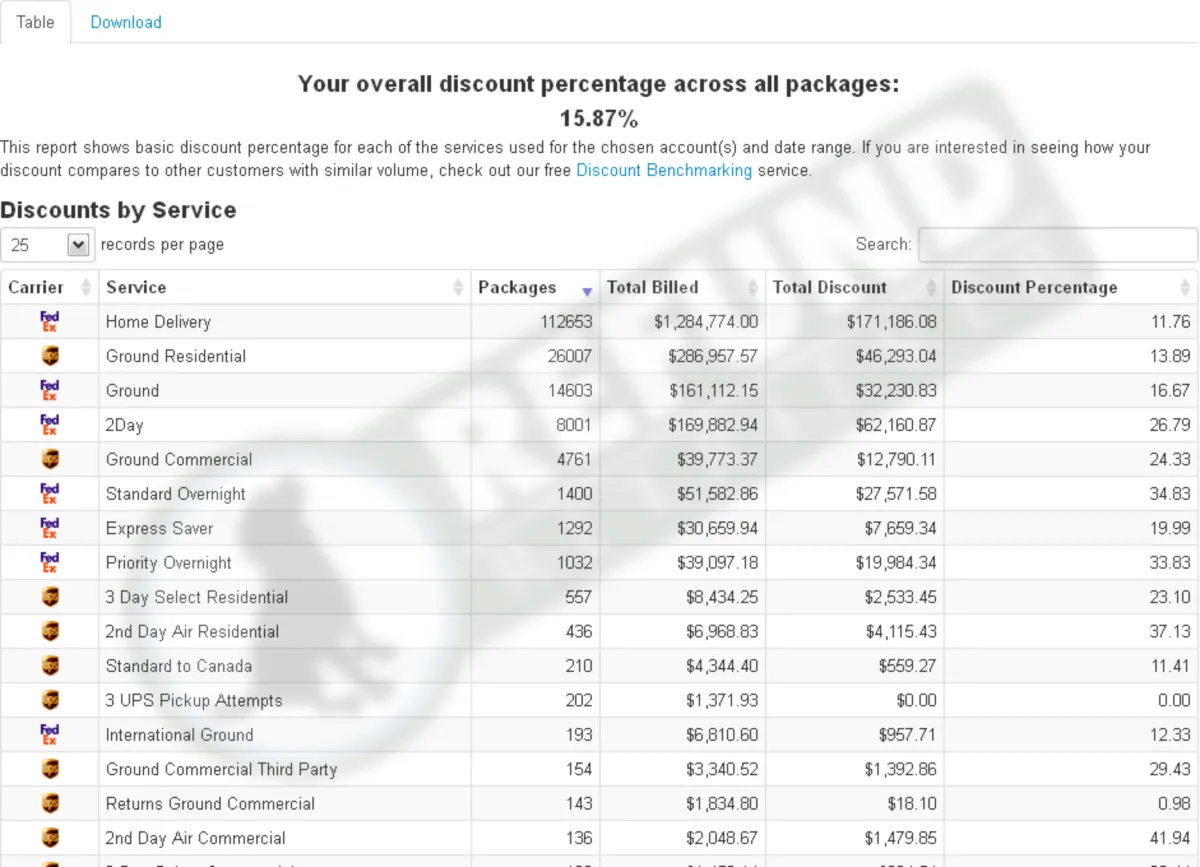Screen dimensions: 1200x867
Task: Sort by Discount Percentage column header
Action: click(1069, 288)
